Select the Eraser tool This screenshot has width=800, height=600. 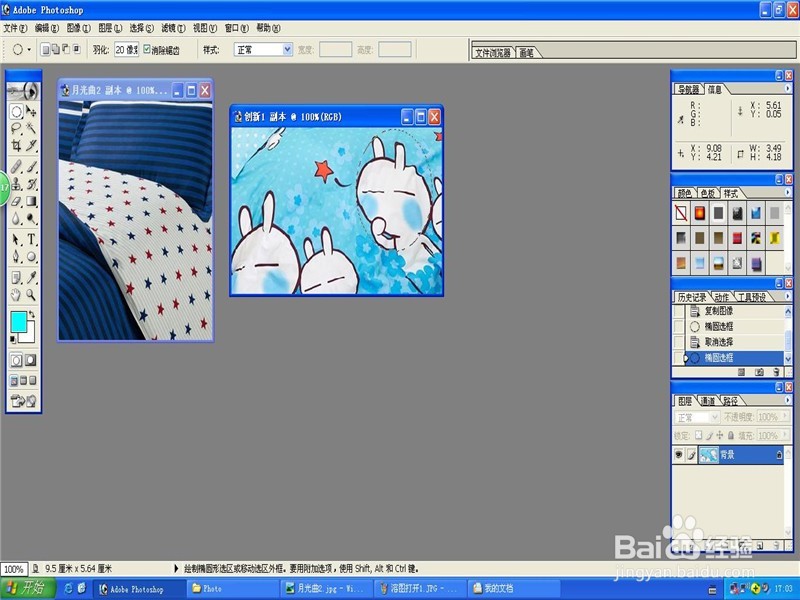point(16,202)
